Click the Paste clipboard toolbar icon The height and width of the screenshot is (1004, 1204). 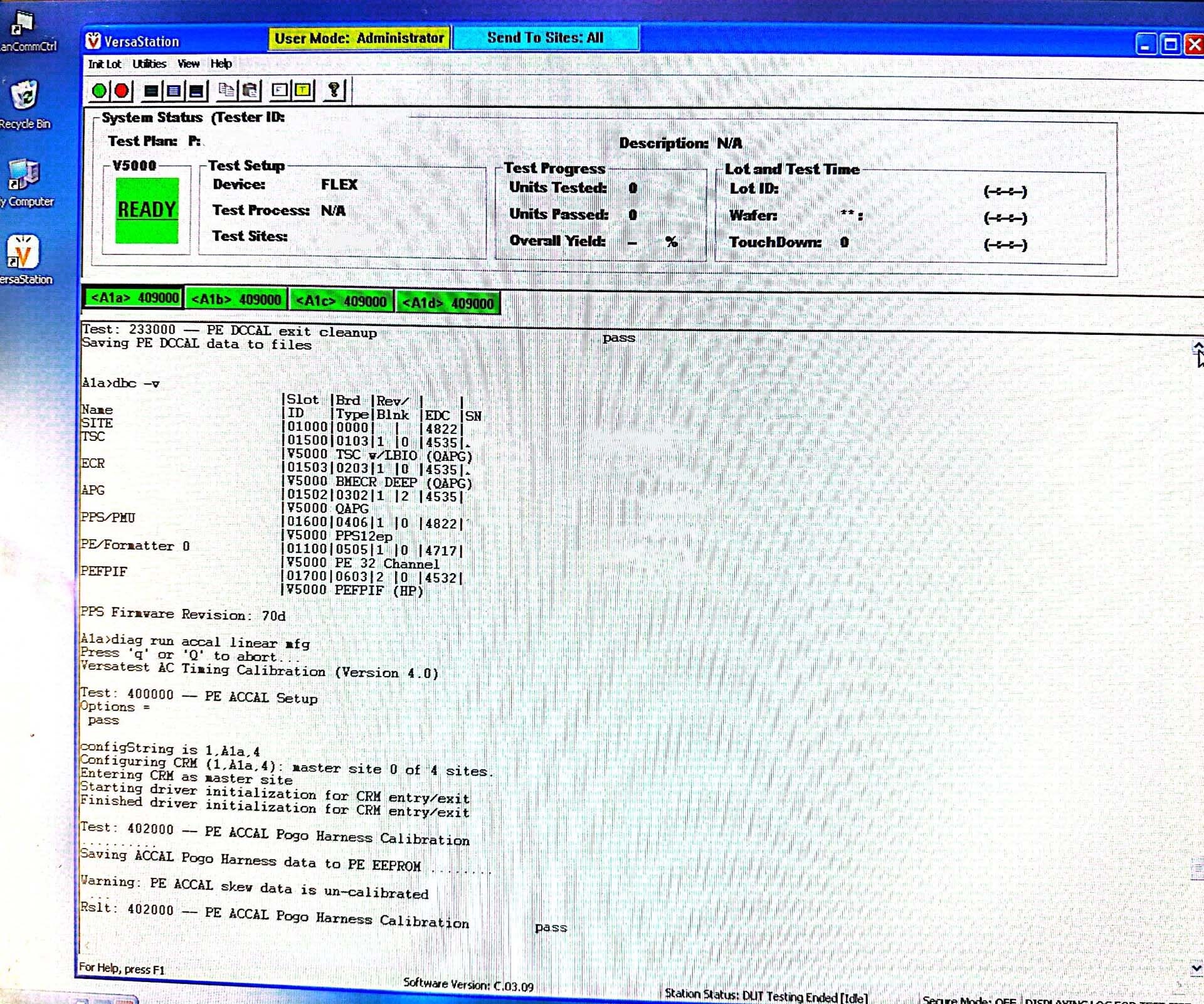[250, 90]
